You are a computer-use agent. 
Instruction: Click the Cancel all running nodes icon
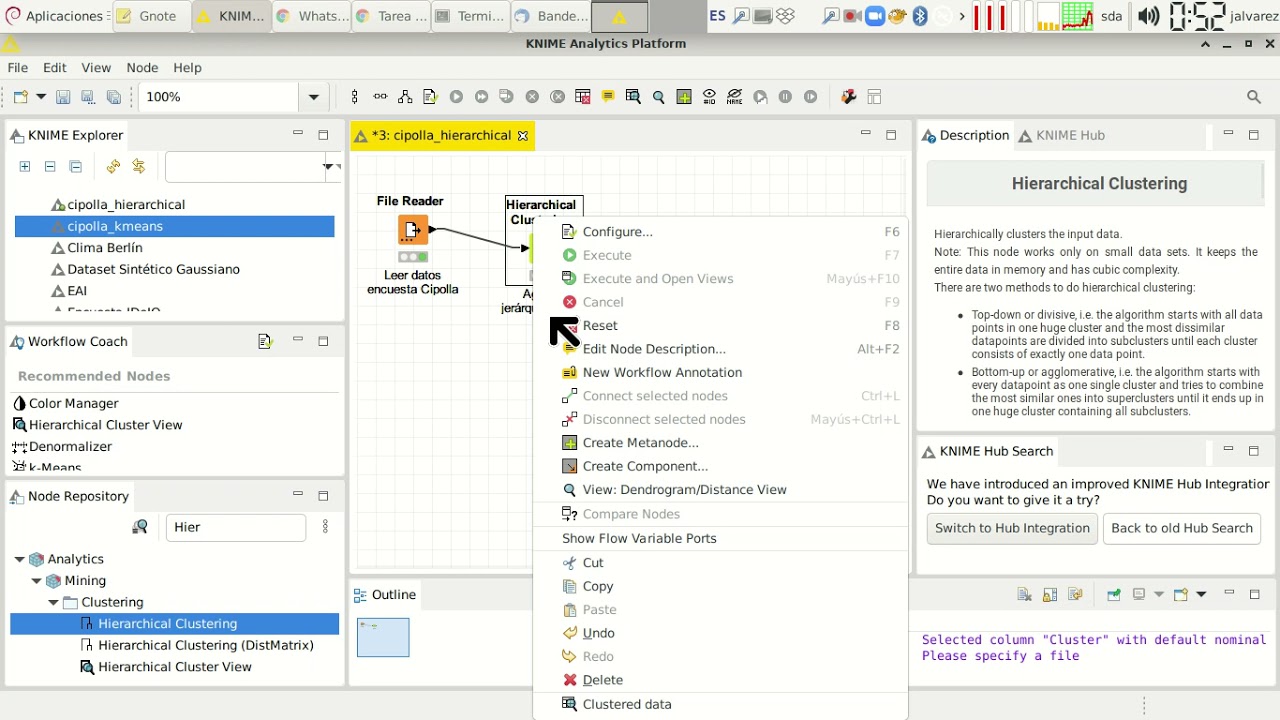click(557, 97)
